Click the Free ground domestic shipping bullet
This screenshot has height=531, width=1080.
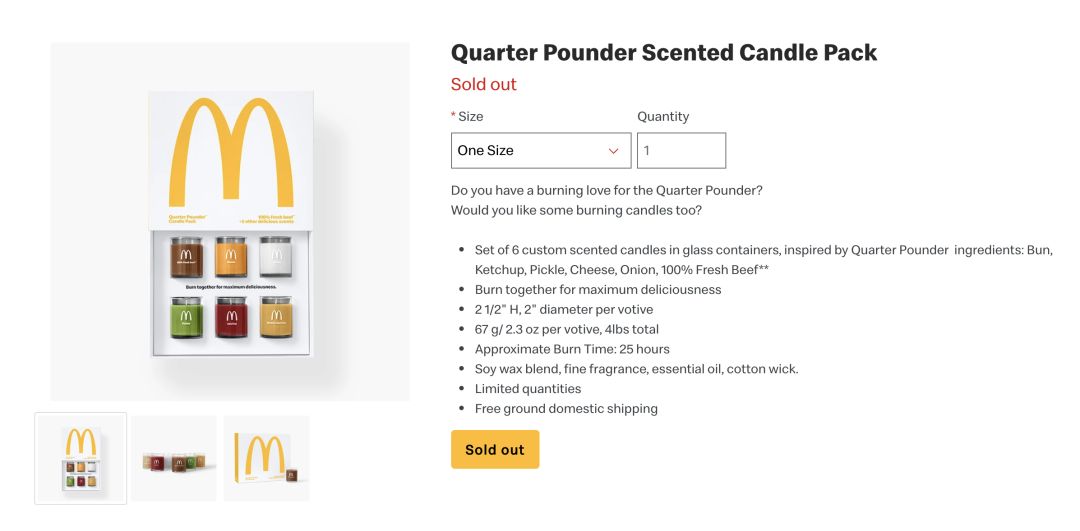pos(566,408)
